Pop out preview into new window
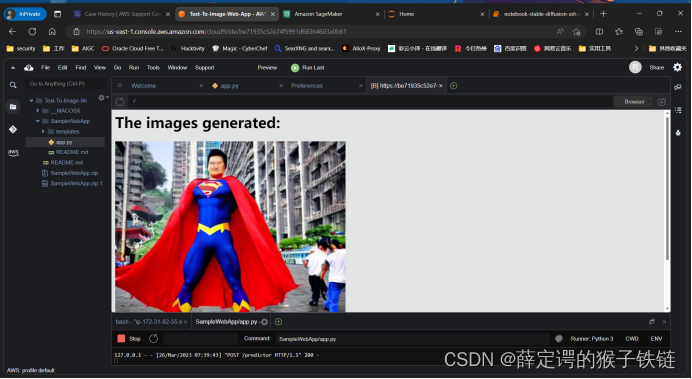The height and width of the screenshot is (379, 692). (x=661, y=102)
